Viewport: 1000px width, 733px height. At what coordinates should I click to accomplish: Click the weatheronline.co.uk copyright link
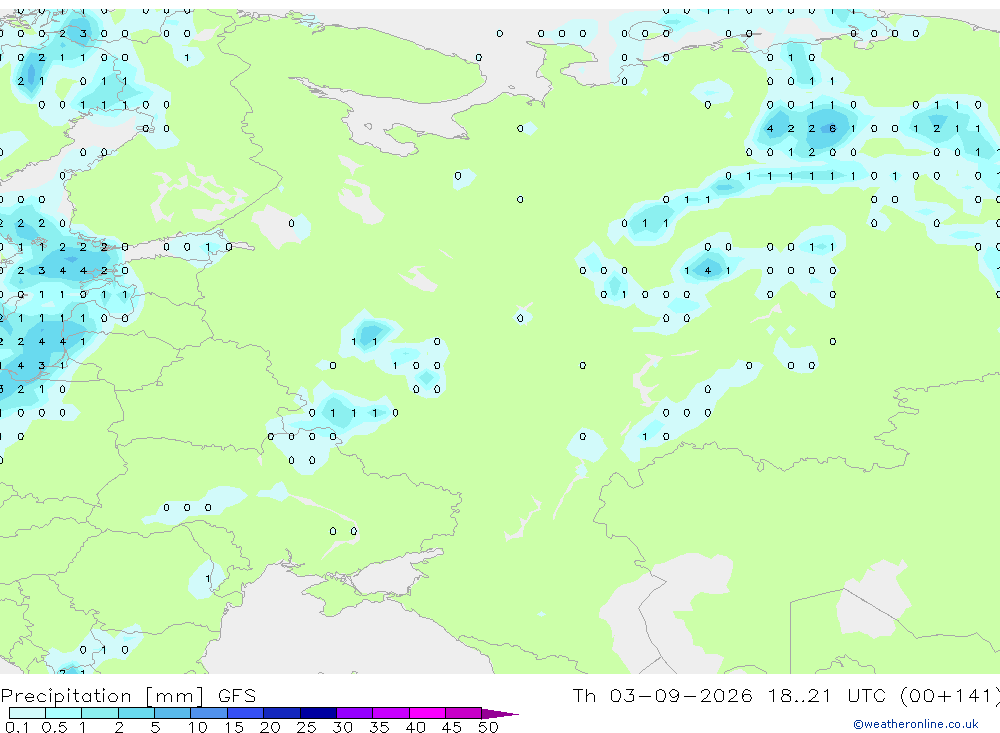(915, 724)
